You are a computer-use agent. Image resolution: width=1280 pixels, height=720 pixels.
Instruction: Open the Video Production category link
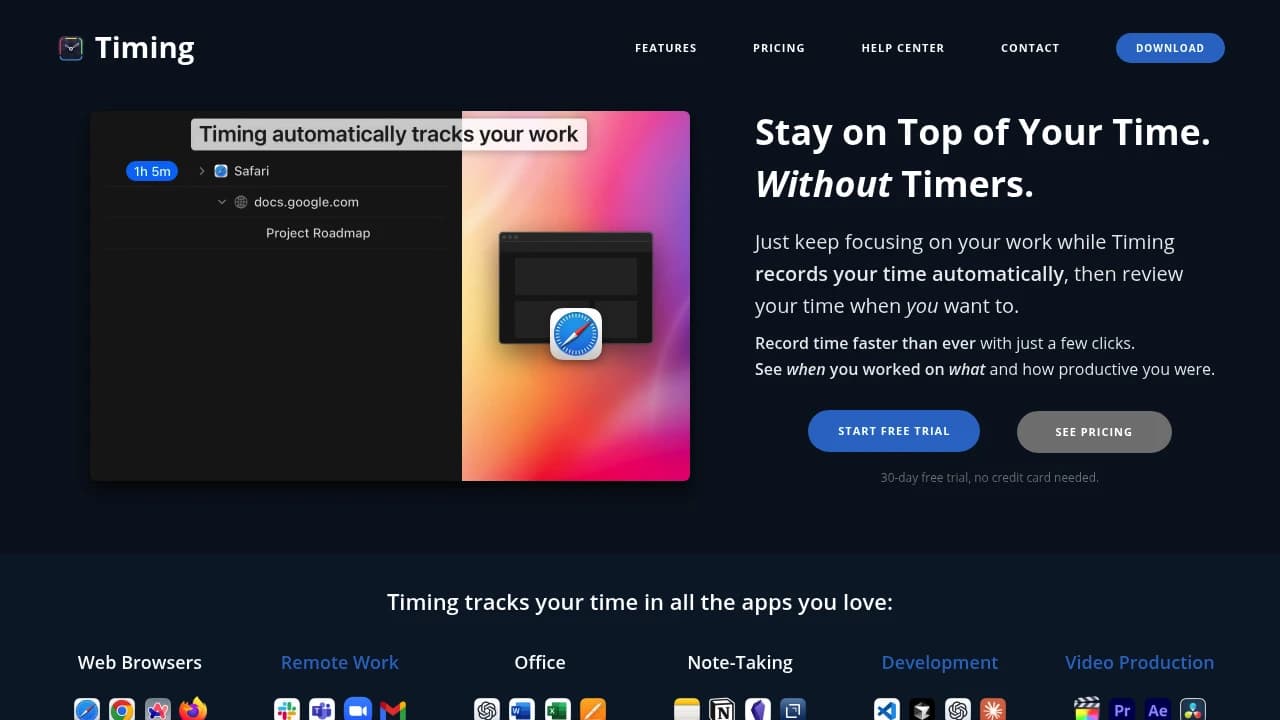(x=1140, y=662)
